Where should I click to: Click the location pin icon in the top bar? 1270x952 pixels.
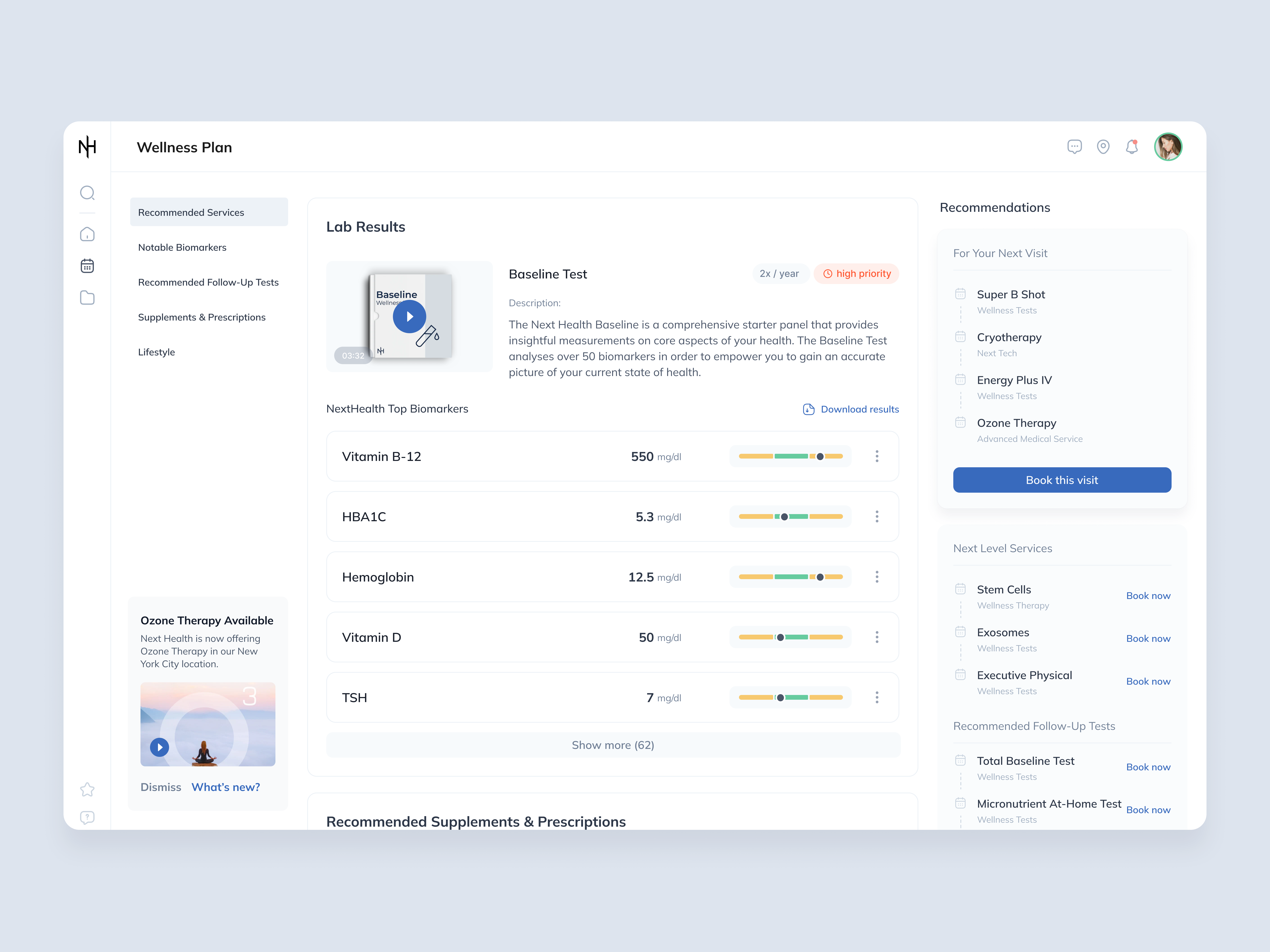(x=1103, y=147)
